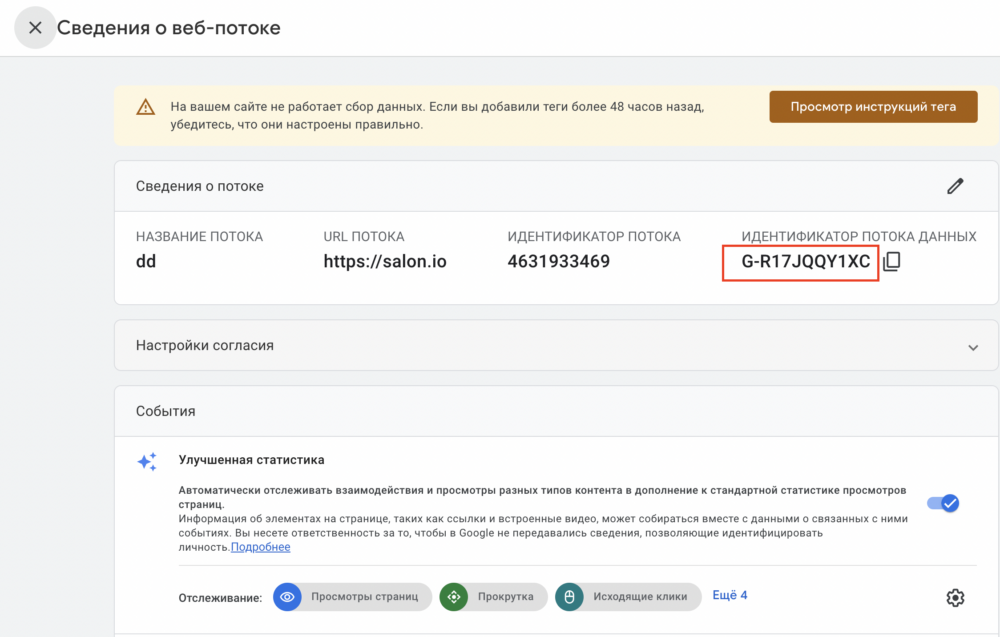This screenshot has width=1000, height=637.
Task: Click the stream name dd
Action: coord(146,262)
